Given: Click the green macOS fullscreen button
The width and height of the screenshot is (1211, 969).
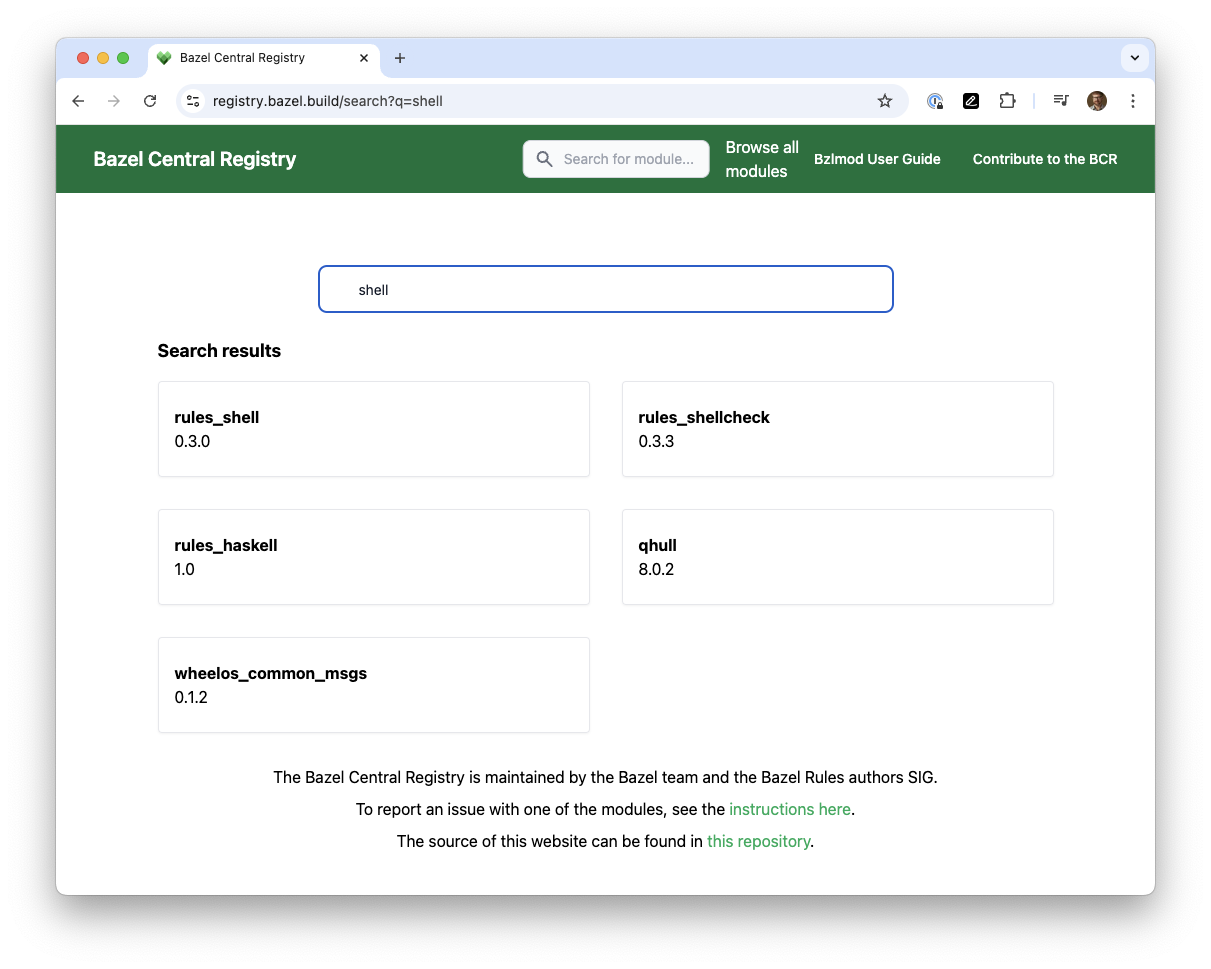Looking at the screenshot, I should pos(123,58).
